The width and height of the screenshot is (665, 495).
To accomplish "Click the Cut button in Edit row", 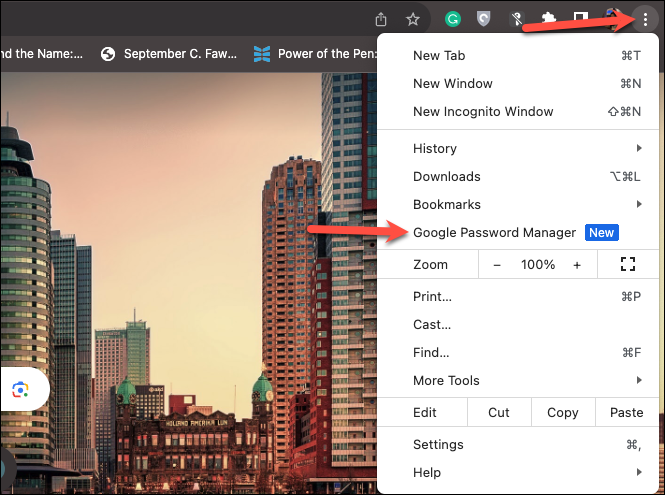I will pos(499,412).
